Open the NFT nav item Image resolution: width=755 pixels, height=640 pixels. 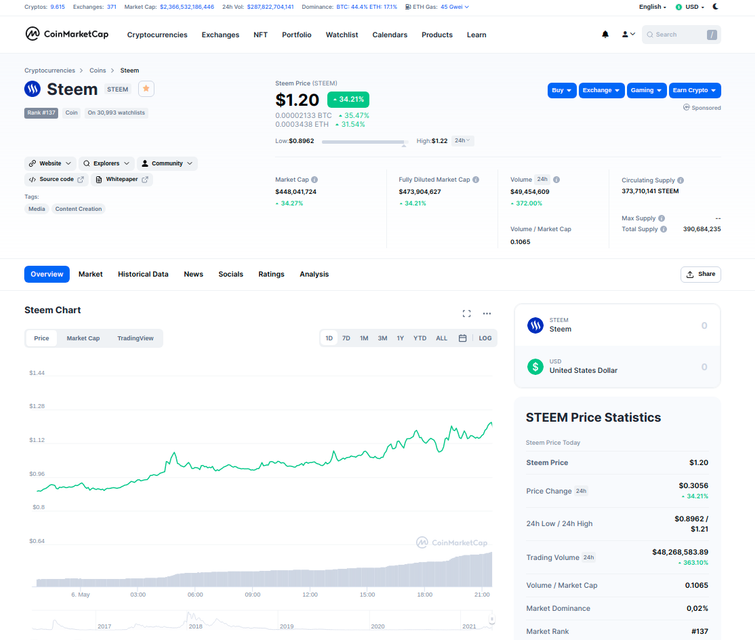pyautogui.click(x=260, y=35)
